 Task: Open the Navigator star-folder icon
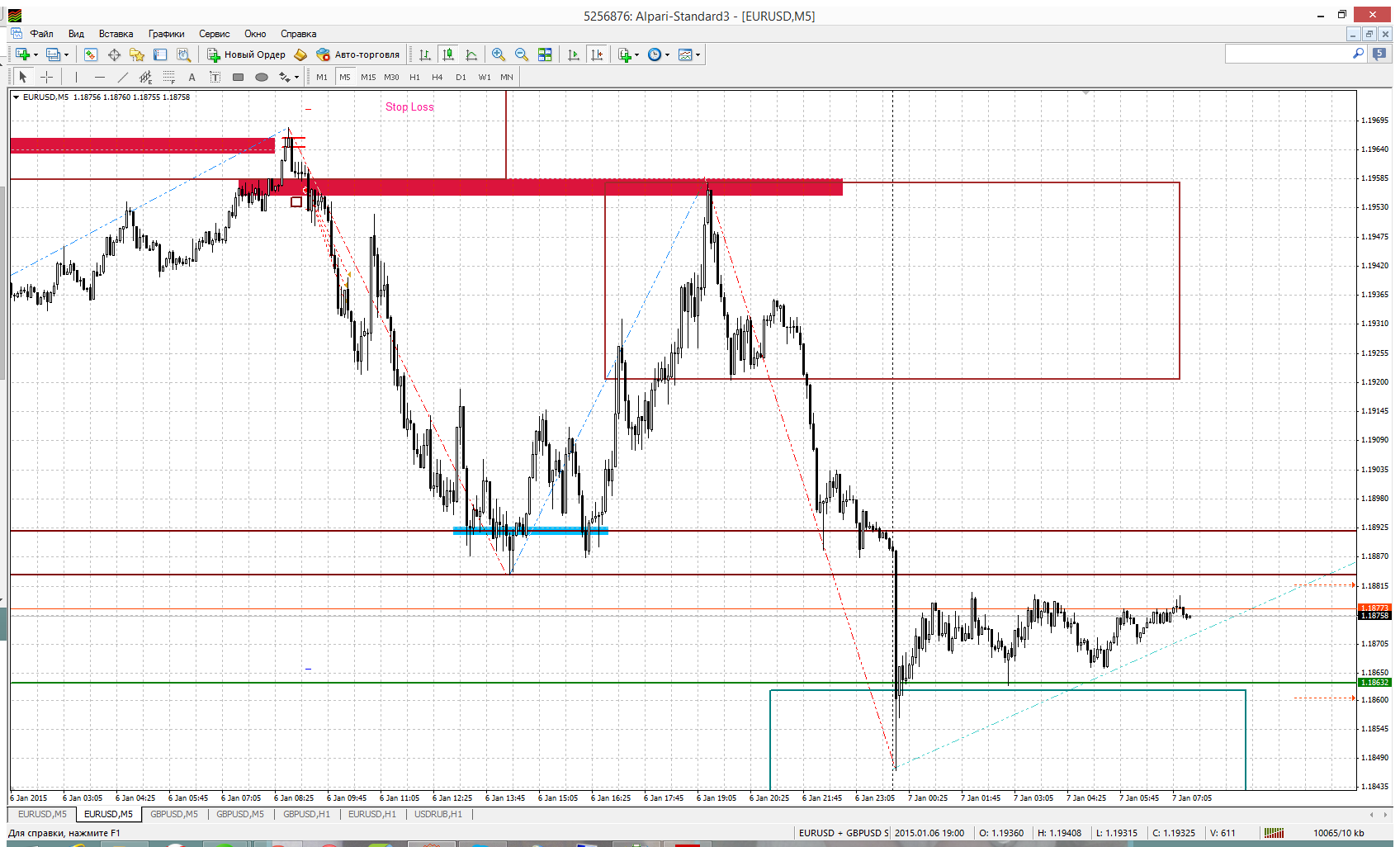coord(137,54)
